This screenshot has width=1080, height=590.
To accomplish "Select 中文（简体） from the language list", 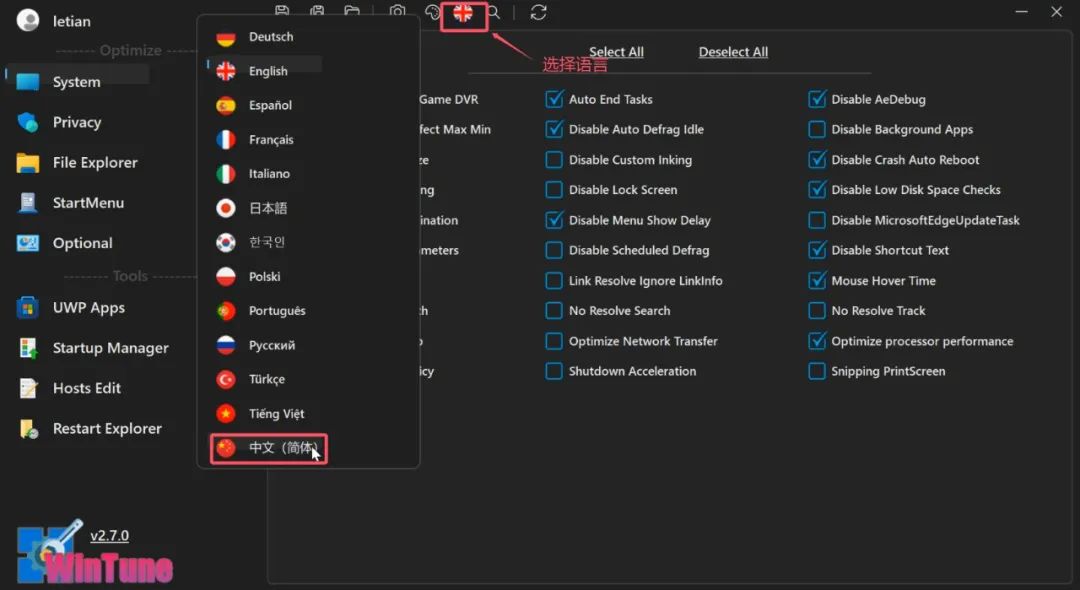I will pyautogui.click(x=268, y=448).
